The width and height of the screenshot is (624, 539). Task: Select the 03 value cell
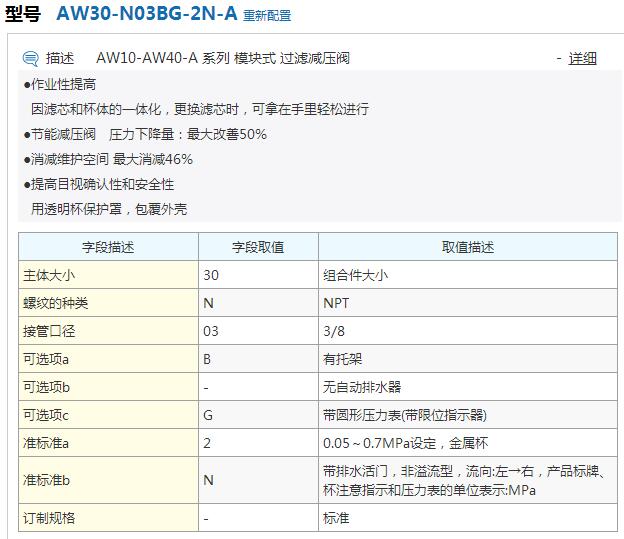click(258, 331)
